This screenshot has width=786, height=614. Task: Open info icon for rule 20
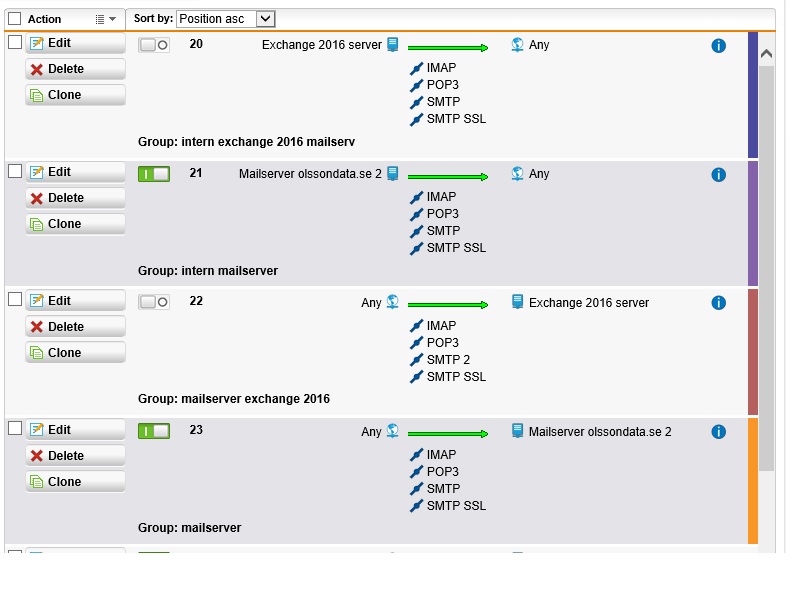click(718, 46)
